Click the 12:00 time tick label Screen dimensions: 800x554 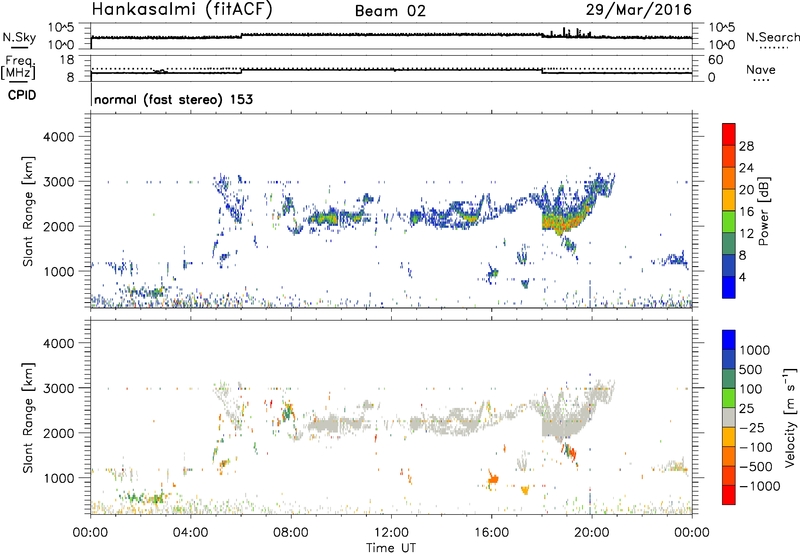391,533
